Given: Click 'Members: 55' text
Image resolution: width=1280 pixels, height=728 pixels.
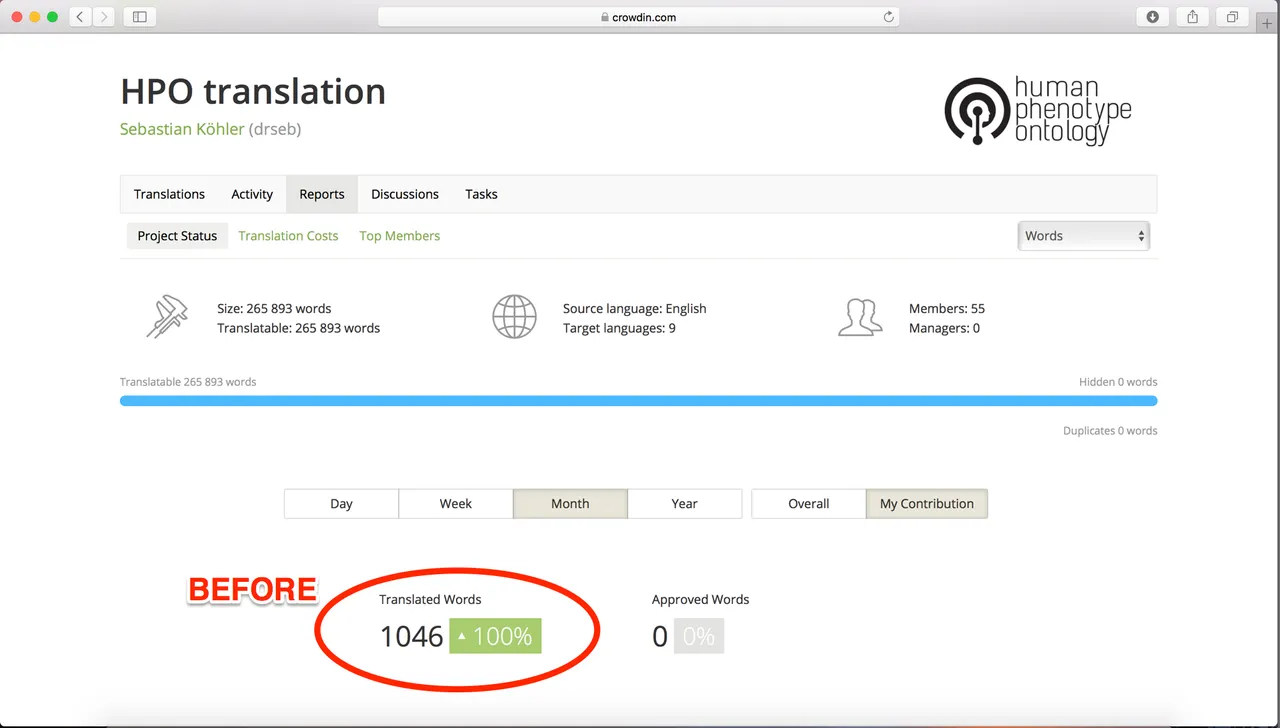Looking at the screenshot, I should coord(947,309).
